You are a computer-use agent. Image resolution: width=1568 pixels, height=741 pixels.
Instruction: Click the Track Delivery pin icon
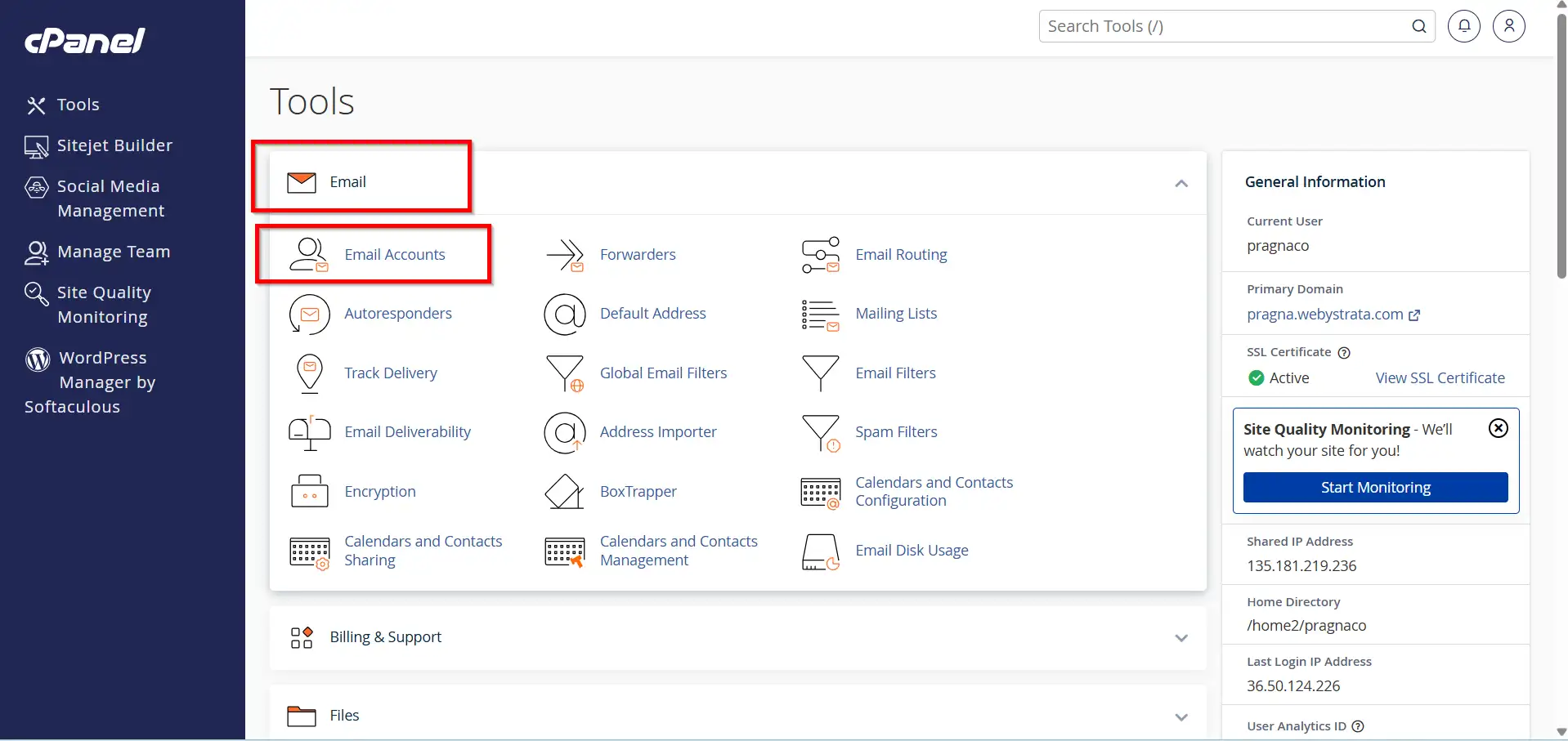310,374
